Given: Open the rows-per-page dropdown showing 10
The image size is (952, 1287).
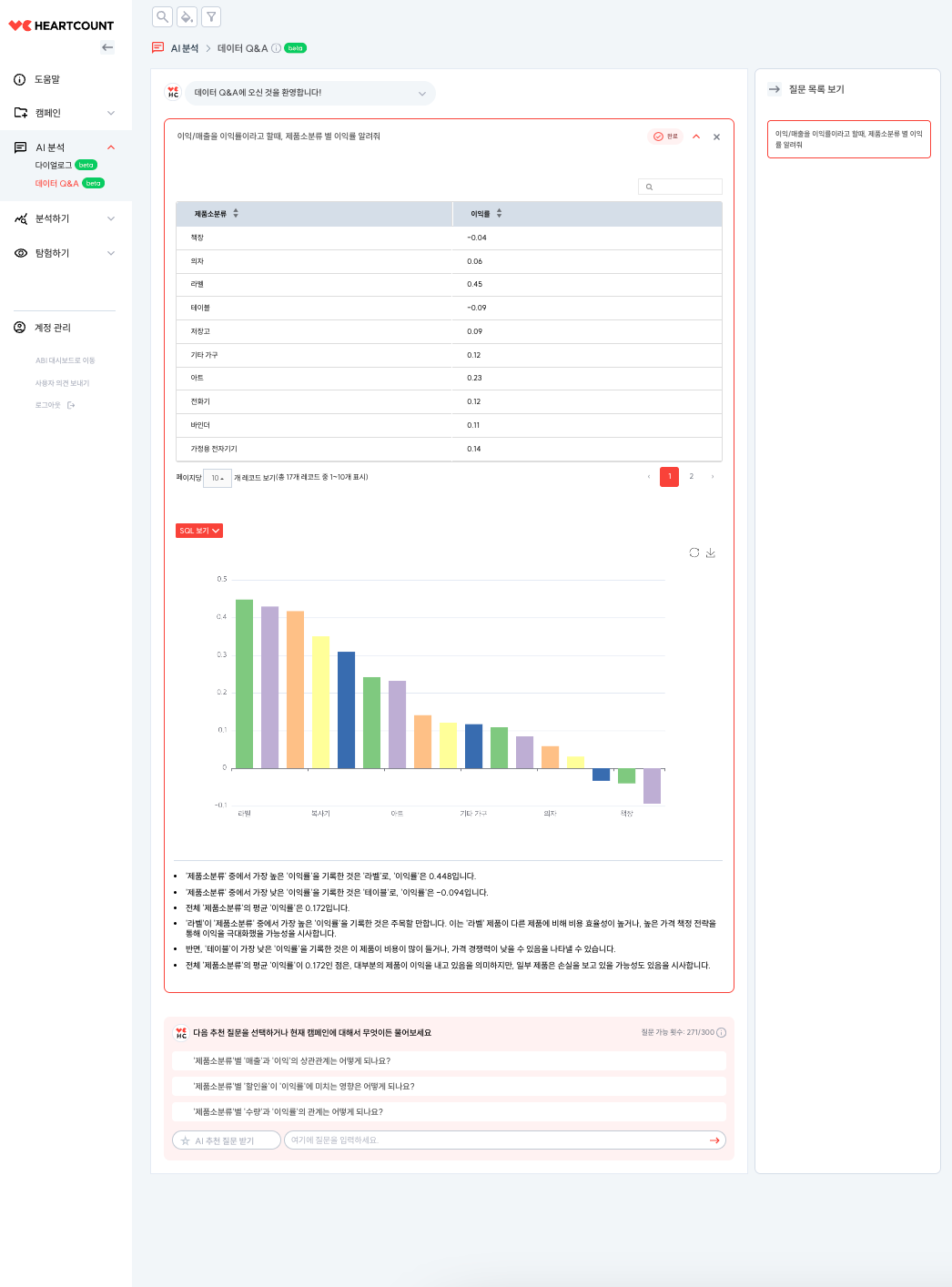Looking at the screenshot, I should (218, 478).
